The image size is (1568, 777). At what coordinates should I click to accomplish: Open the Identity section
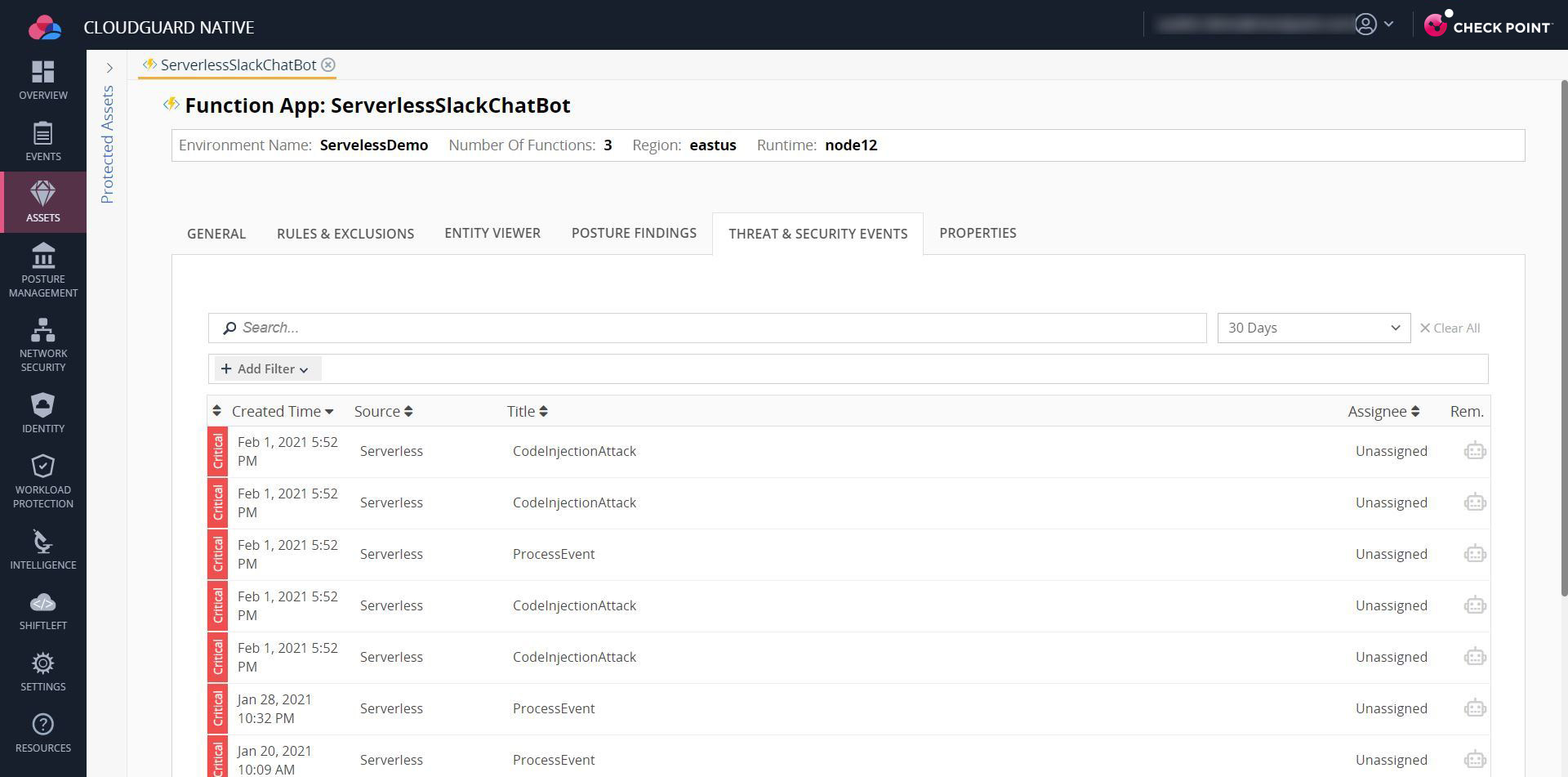[42, 413]
